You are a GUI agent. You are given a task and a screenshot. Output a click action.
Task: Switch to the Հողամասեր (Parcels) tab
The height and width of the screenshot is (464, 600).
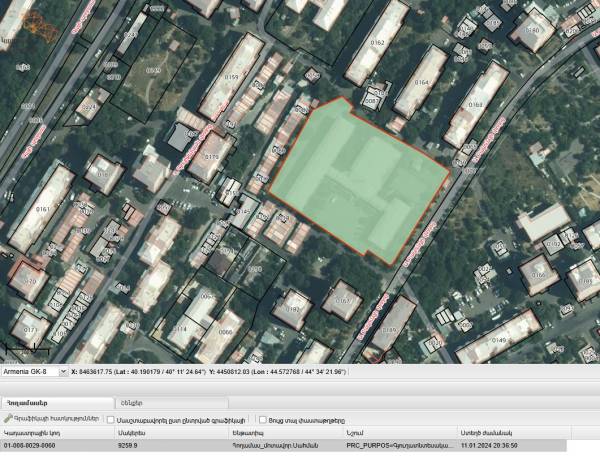pos(49,401)
